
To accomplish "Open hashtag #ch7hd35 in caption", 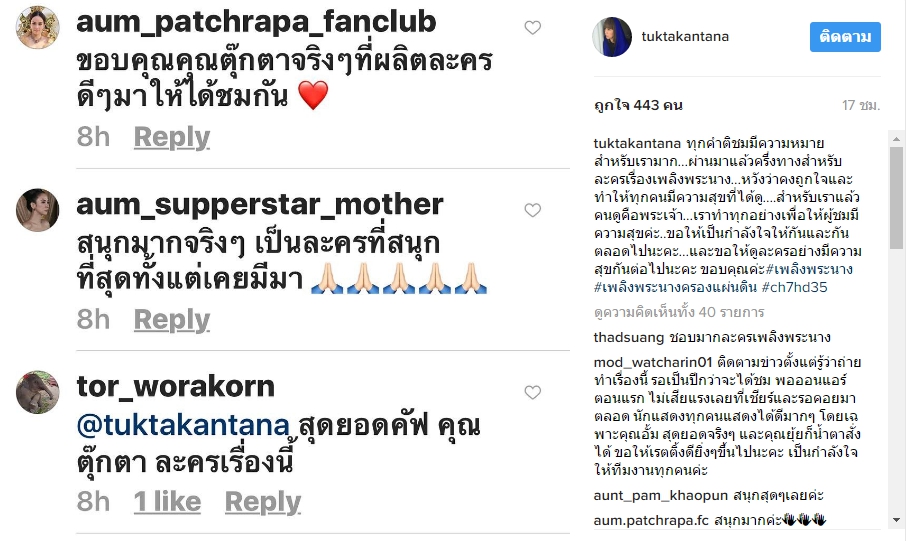I will 794,287.
